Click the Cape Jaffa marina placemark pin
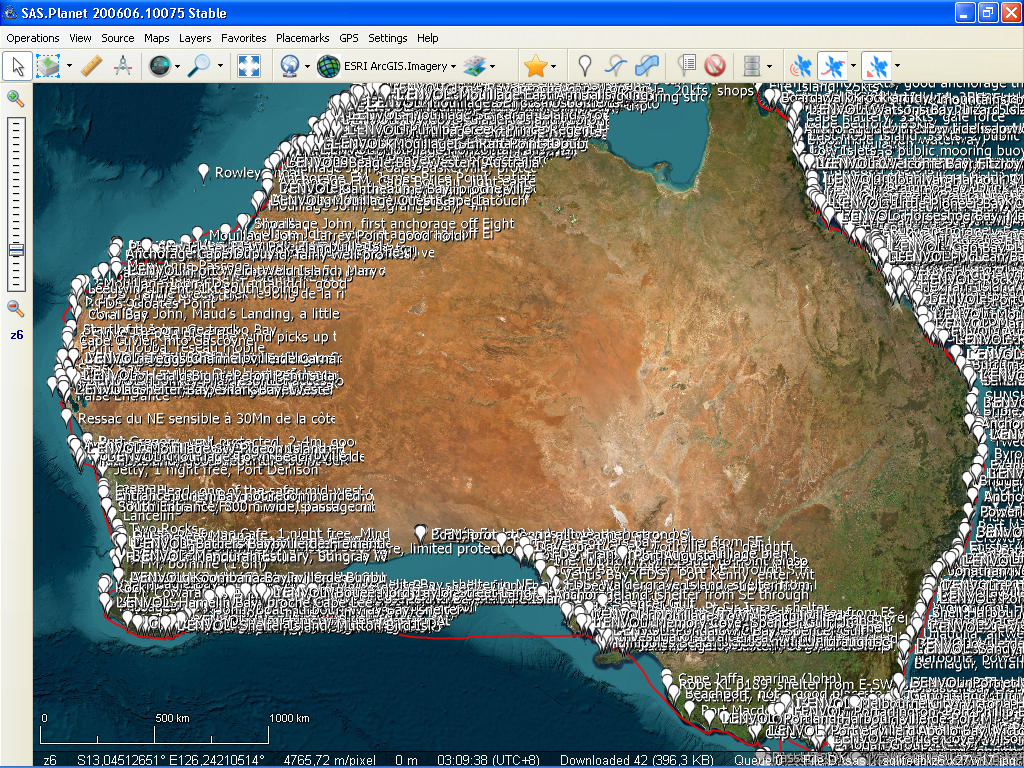 tap(667, 678)
